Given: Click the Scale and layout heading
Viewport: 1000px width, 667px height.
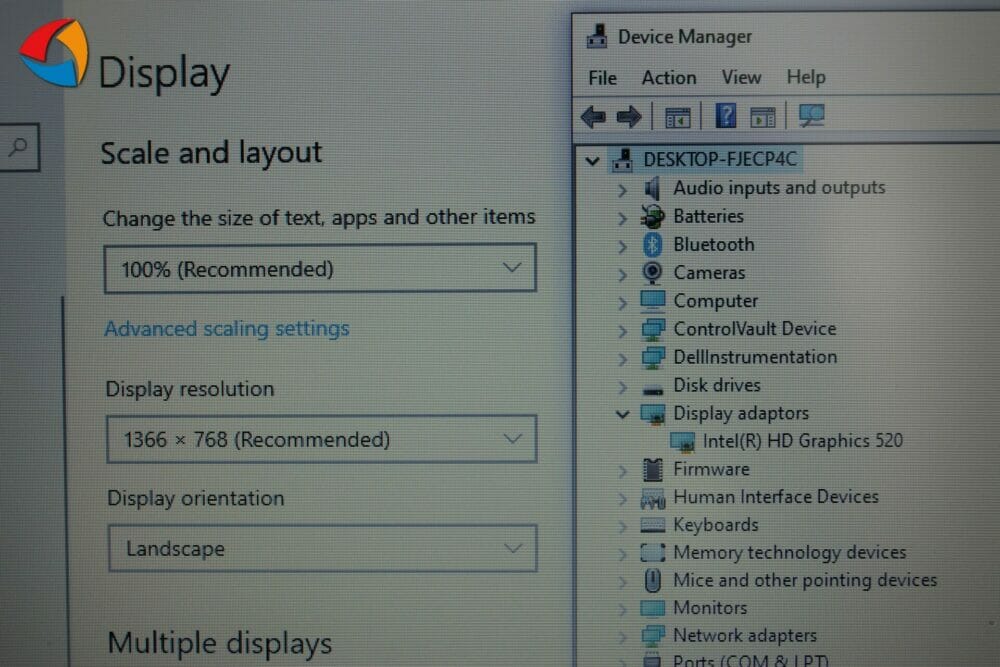Looking at the screenshot, I should [211, 153].
